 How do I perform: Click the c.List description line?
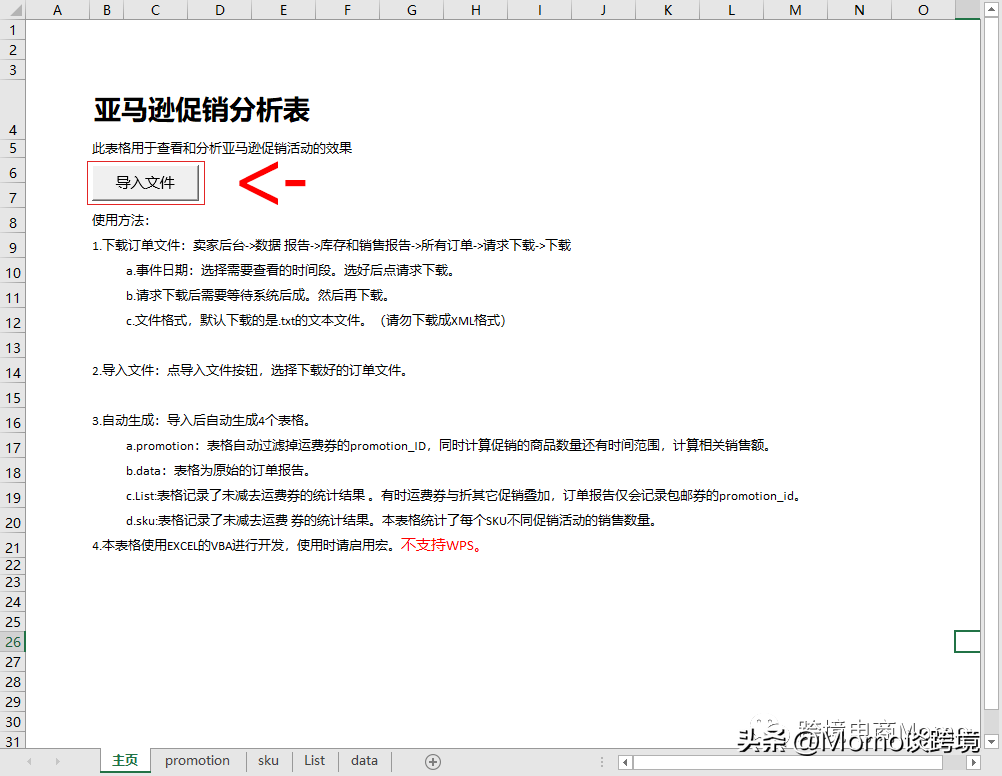click(x=464, y=495)
